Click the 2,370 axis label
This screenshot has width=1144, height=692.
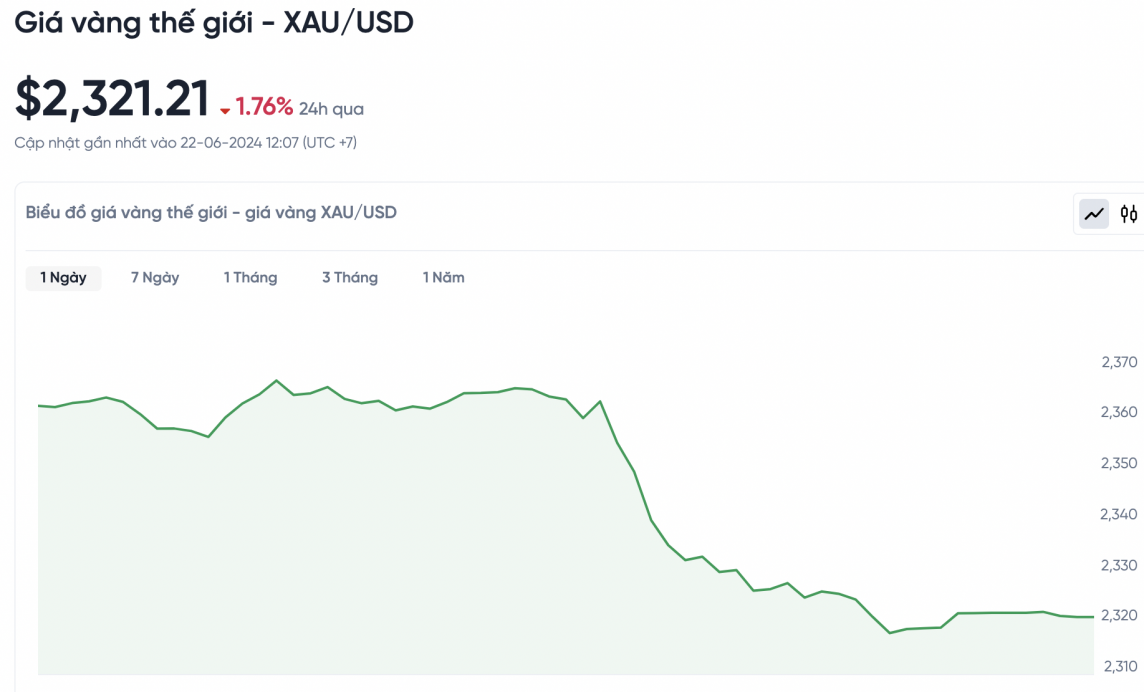pyautogui.click(x=1119, y=362)
